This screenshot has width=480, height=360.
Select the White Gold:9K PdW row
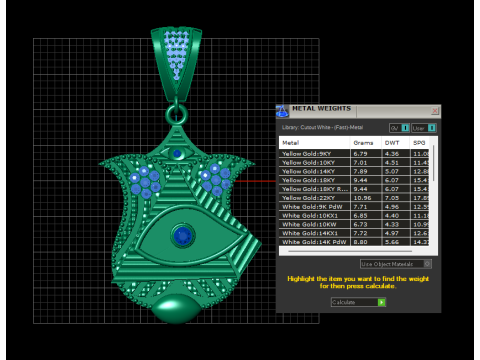[x=354, y=207]
